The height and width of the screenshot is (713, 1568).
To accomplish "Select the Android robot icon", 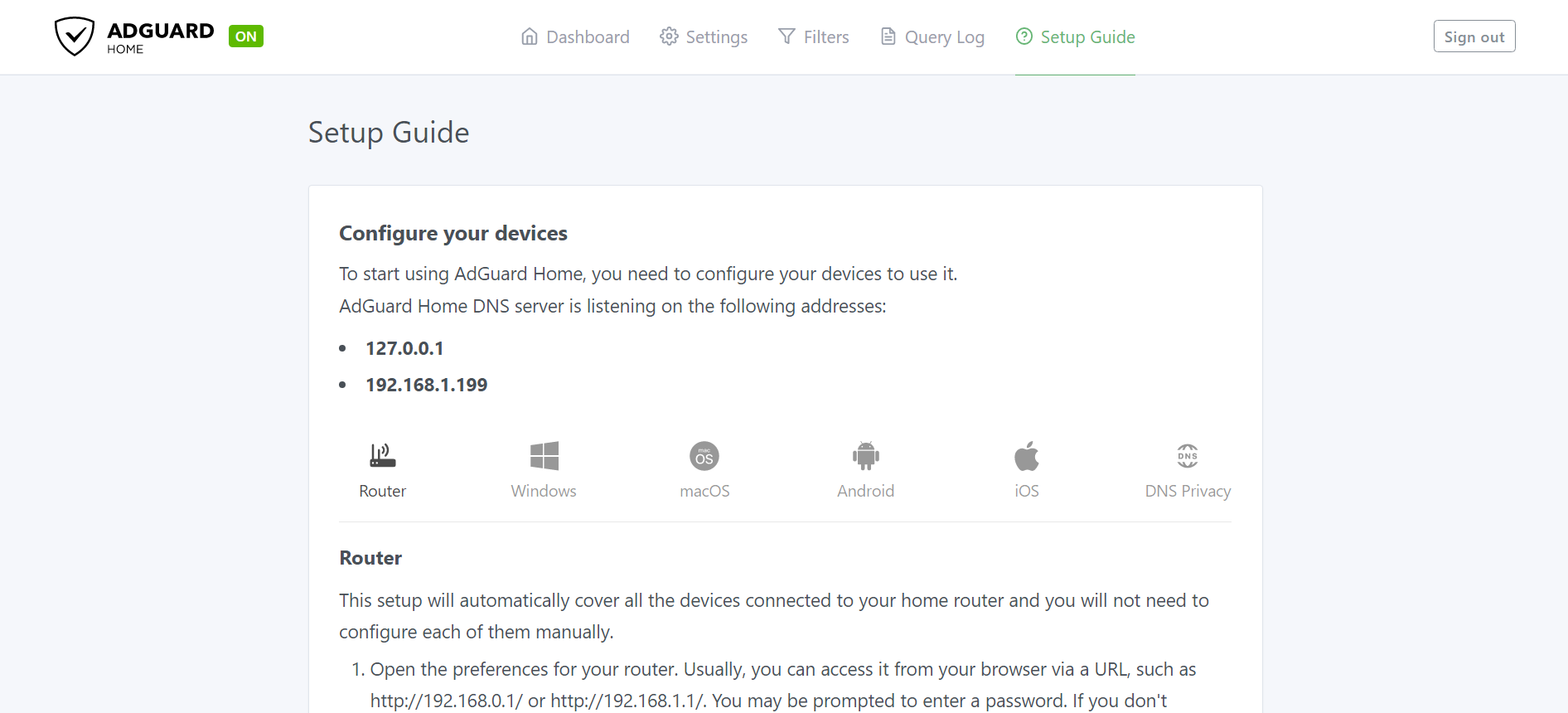I will [x=866, y=456].
